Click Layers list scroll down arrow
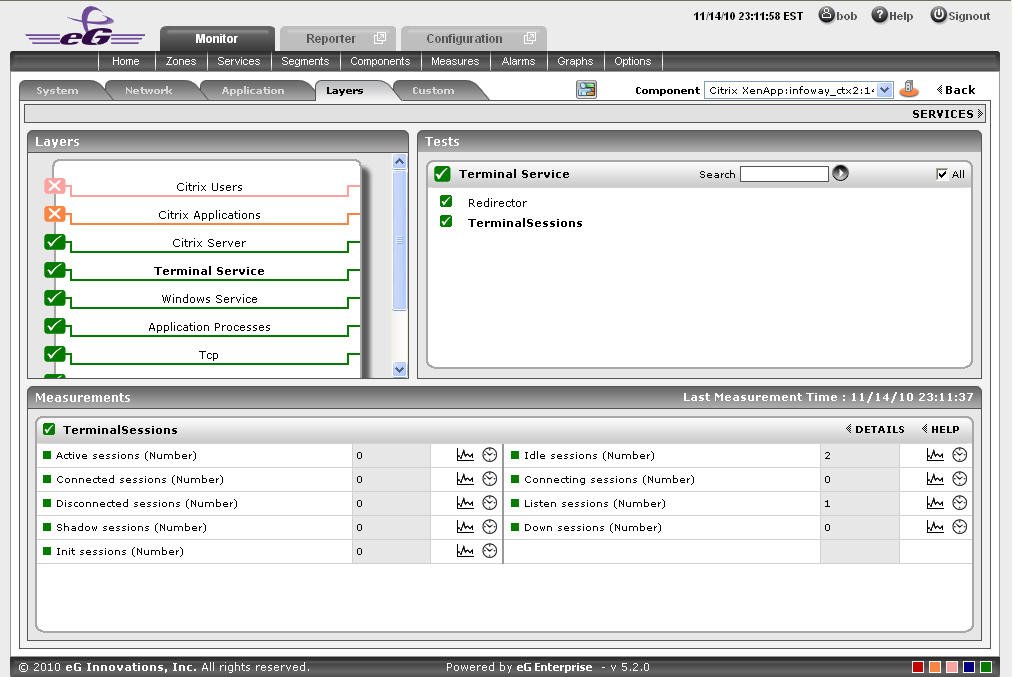 click(x=400, y=370)
